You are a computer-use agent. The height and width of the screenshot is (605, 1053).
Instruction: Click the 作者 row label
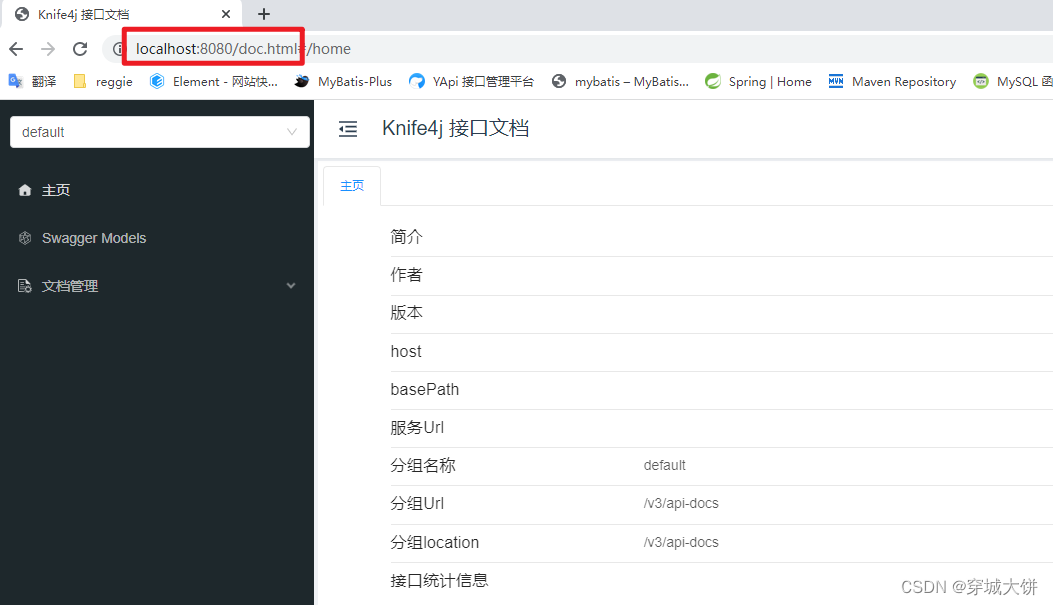[x=406, y=275]
